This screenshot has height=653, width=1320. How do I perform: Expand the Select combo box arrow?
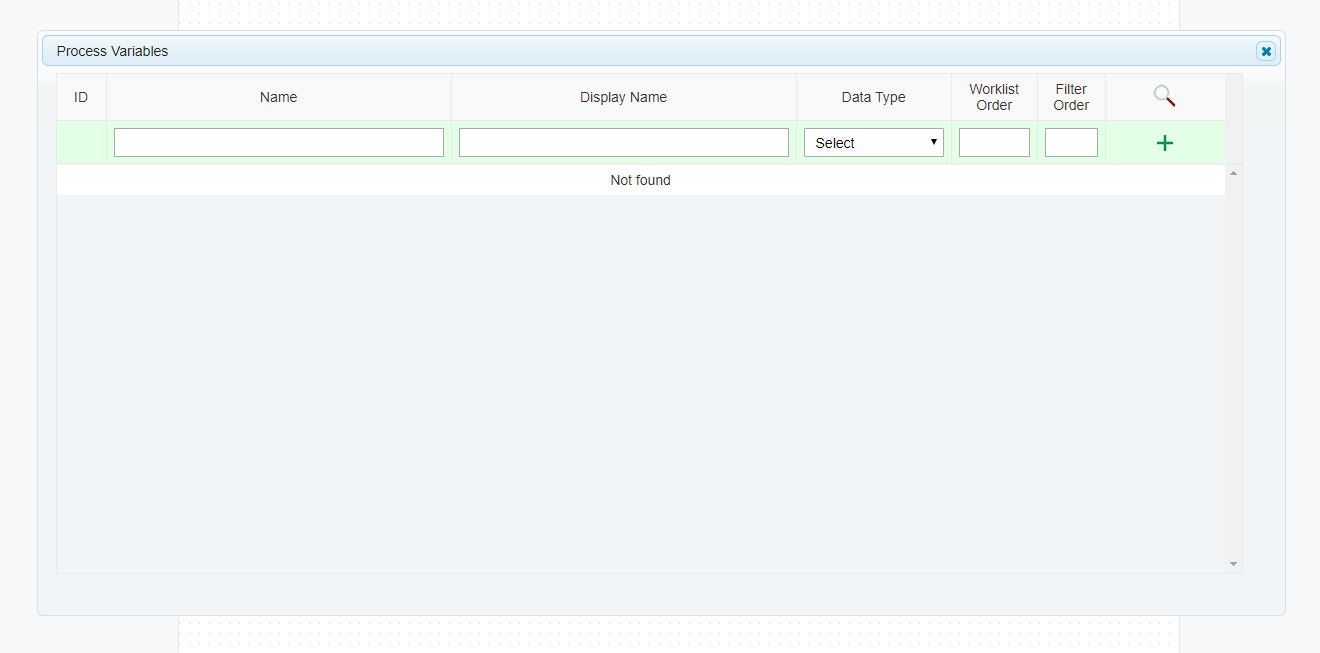tap(933, 142)
